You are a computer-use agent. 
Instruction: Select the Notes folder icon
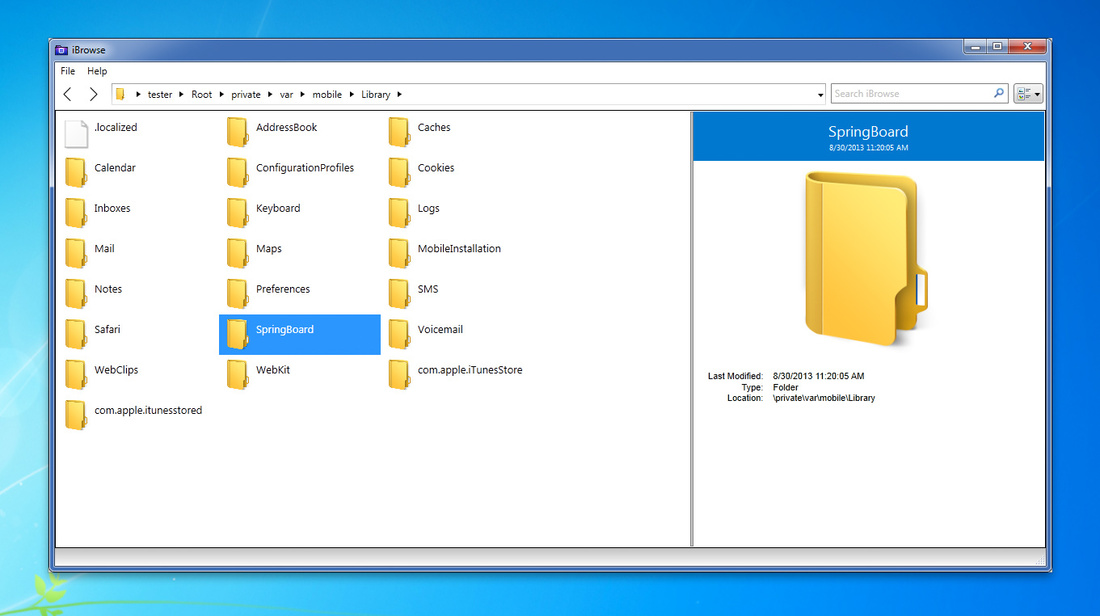(76, 294)
